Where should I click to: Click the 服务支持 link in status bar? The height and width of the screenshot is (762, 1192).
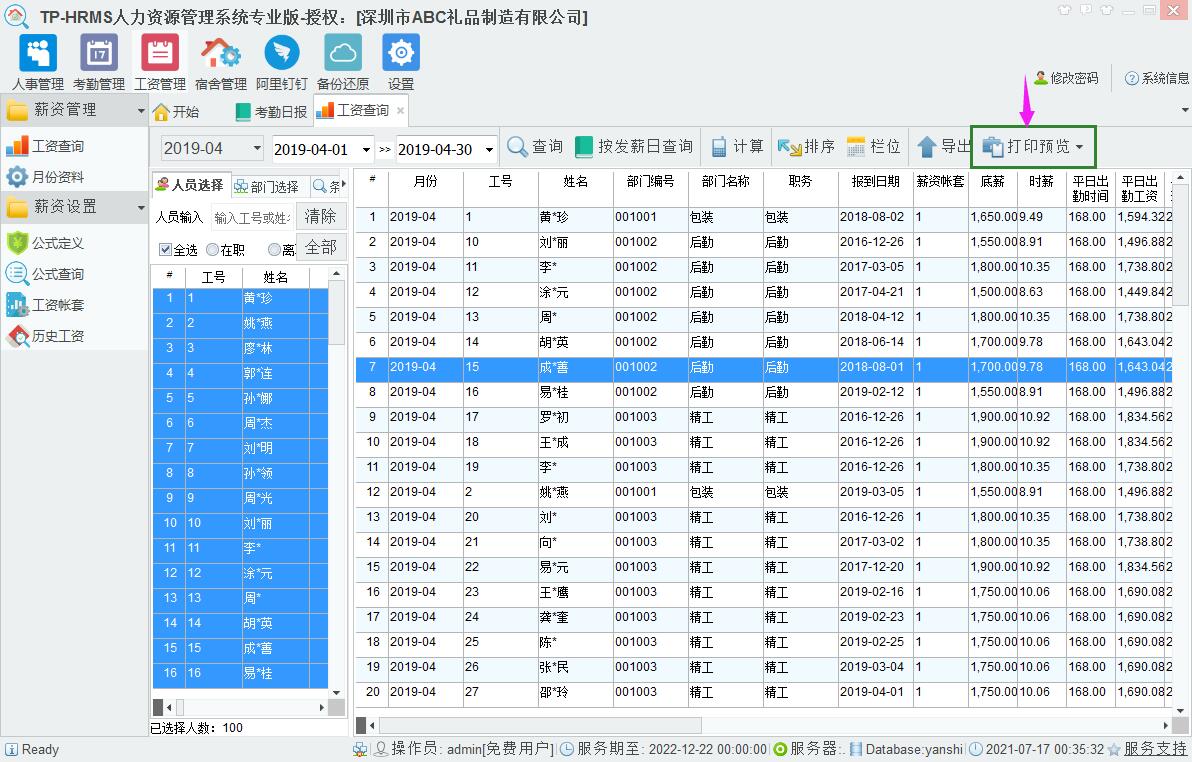click(1155, 749)
